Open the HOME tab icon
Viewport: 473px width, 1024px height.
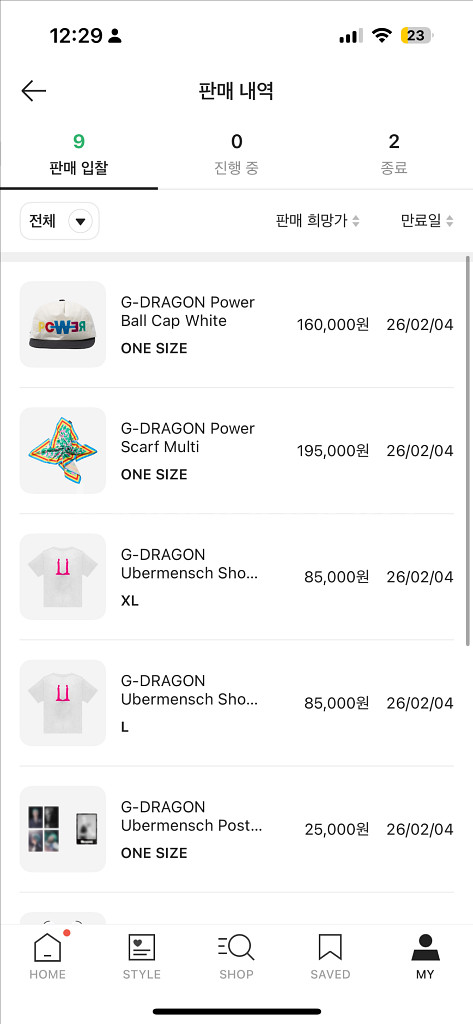(47, 948)
